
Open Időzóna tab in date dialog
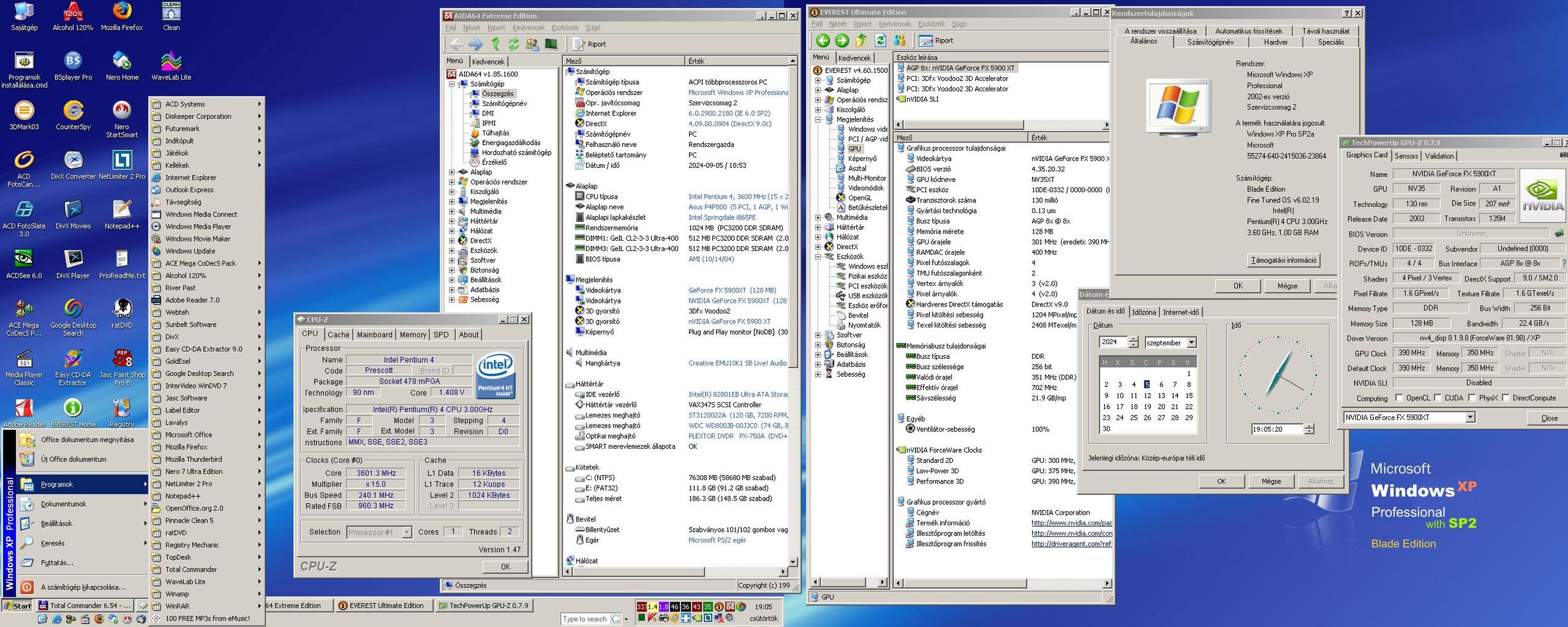tap(1143, 312)
